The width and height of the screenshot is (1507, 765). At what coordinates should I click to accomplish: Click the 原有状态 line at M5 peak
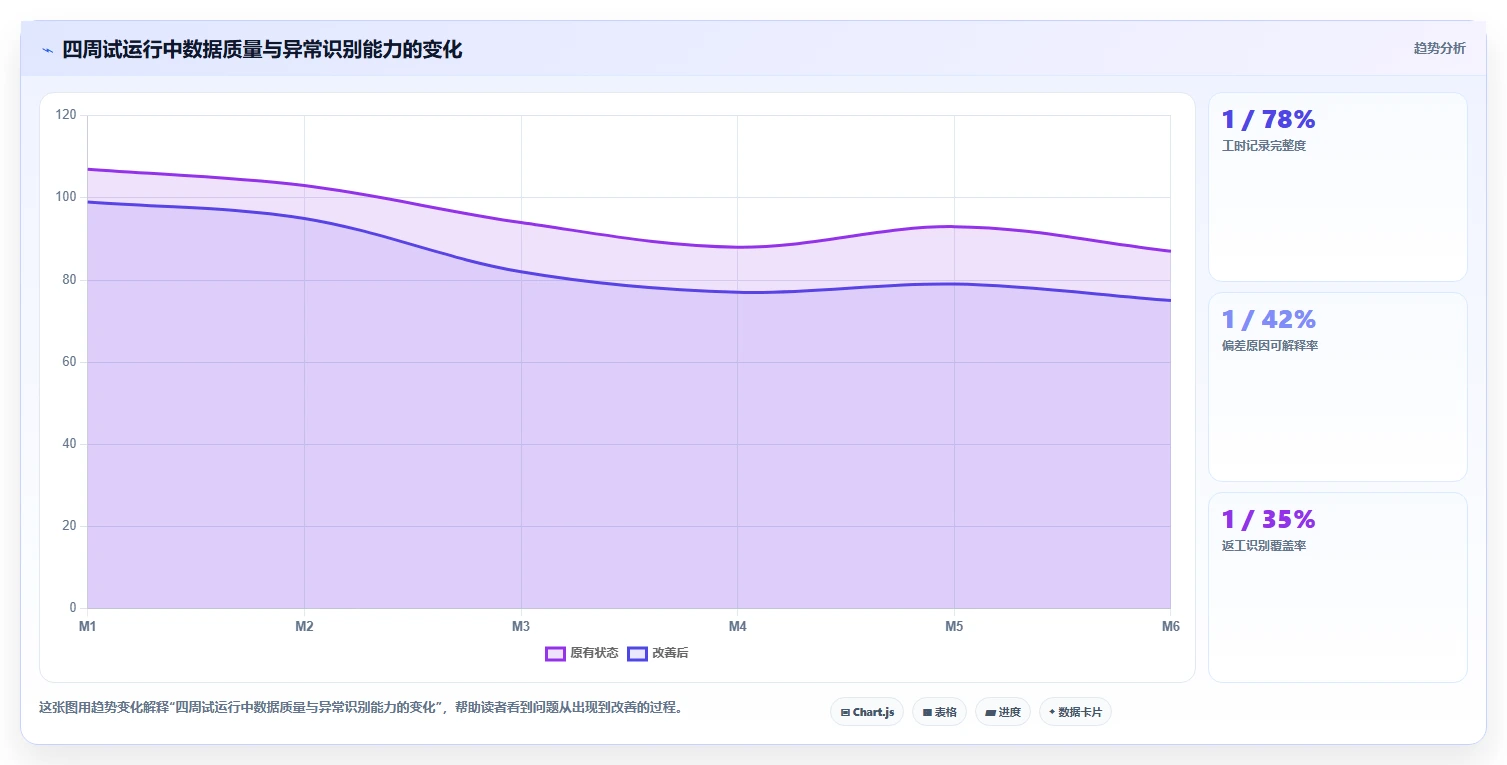click(x=954, y=226)
